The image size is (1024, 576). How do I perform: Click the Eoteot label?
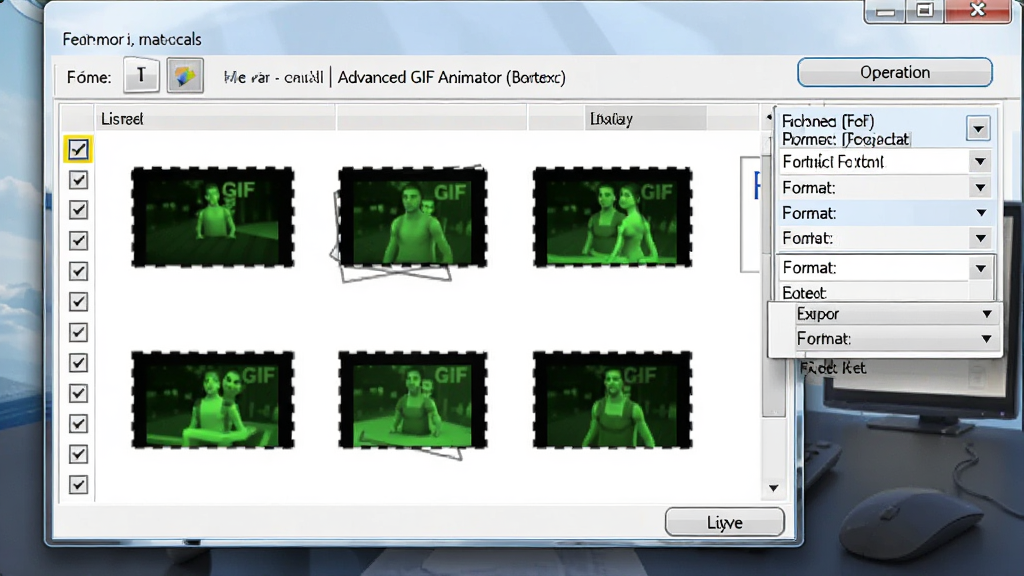click(x=804, y=293)
